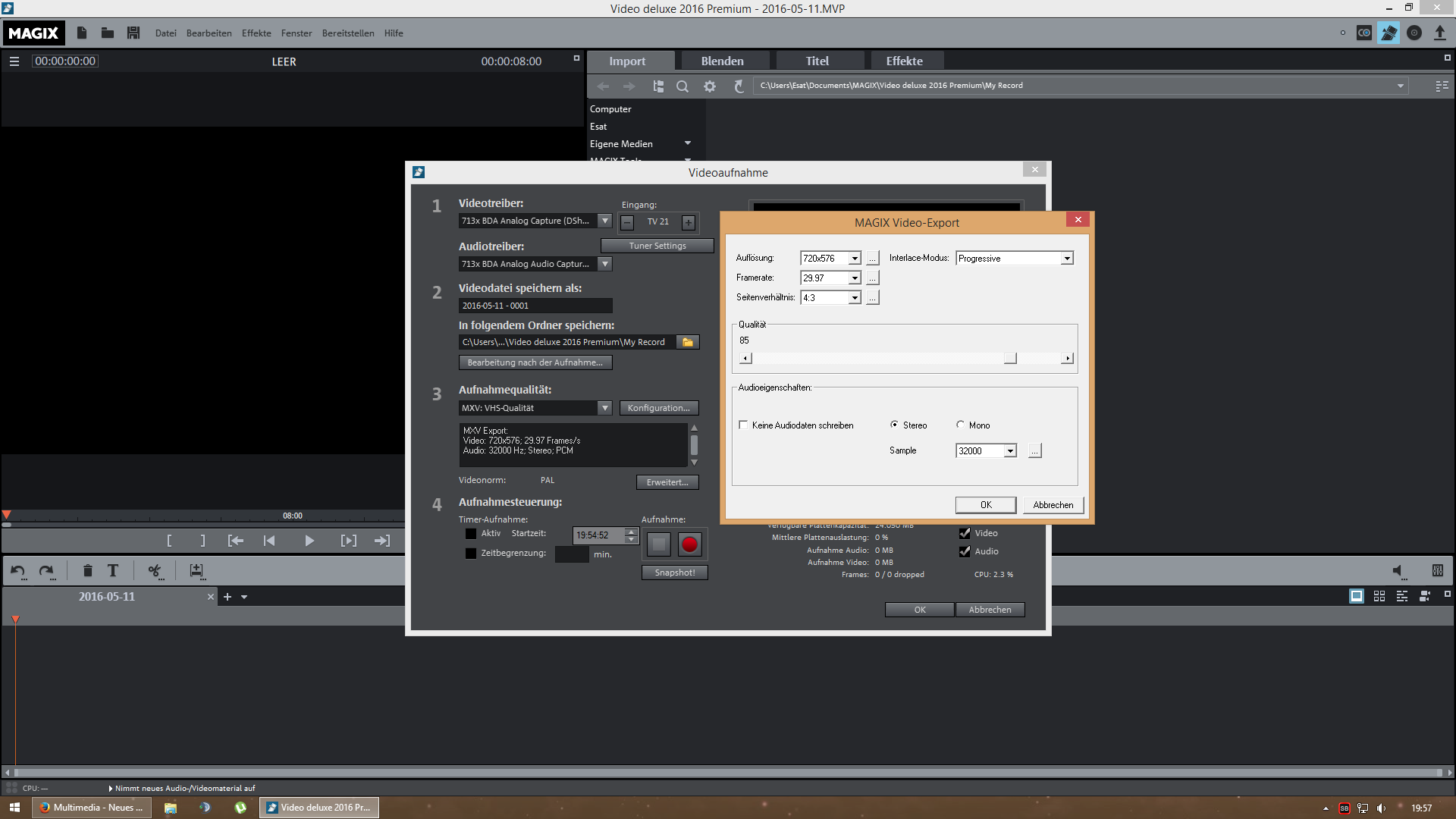Toggle the Aktiv timer checkbox
Viewport: 1456px width, 819px height.
tap(471, 534)
